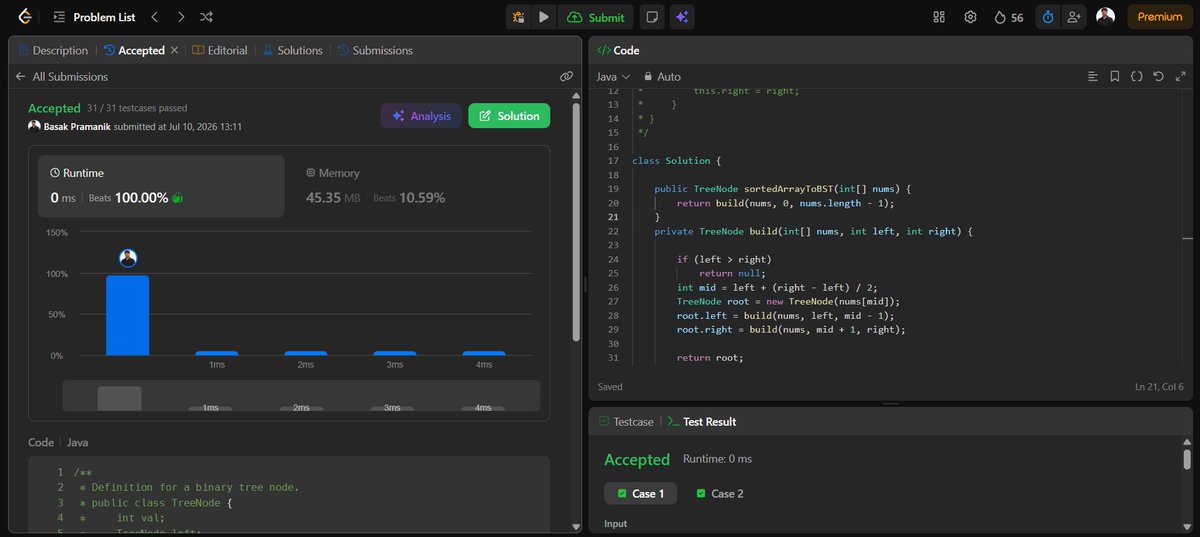Open the settings gear icon
The width and height of the screenshot is (1200, 537).
tap(970, 17)
